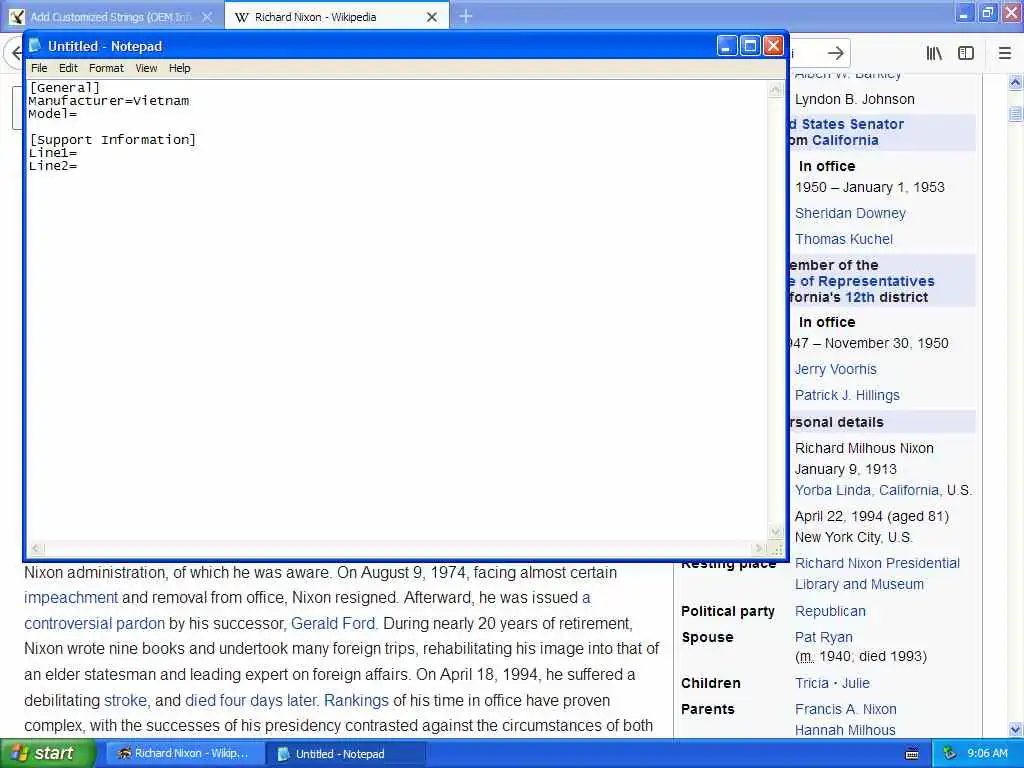Click browser page scrollbar down arrow
The width and height of the screenshot is (1024, 768).
1015,729
